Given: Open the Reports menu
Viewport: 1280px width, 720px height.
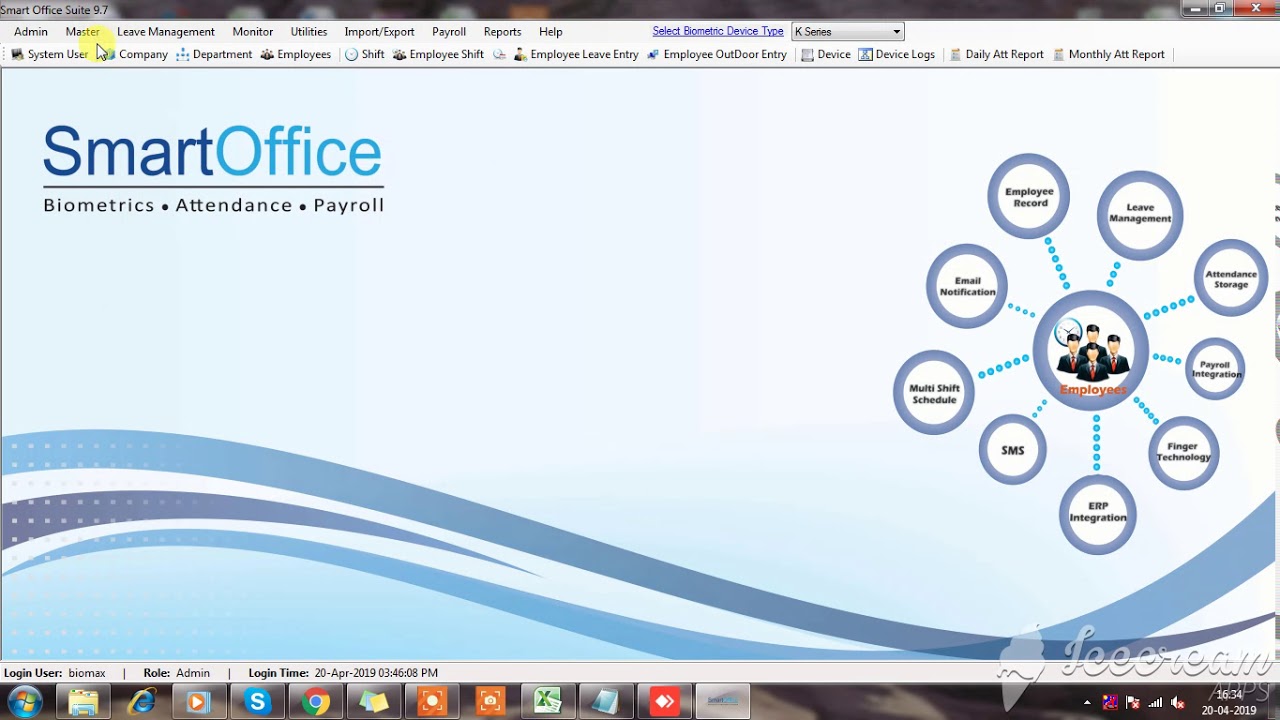Looking at the screenshot, I should (x=502, y=31).
